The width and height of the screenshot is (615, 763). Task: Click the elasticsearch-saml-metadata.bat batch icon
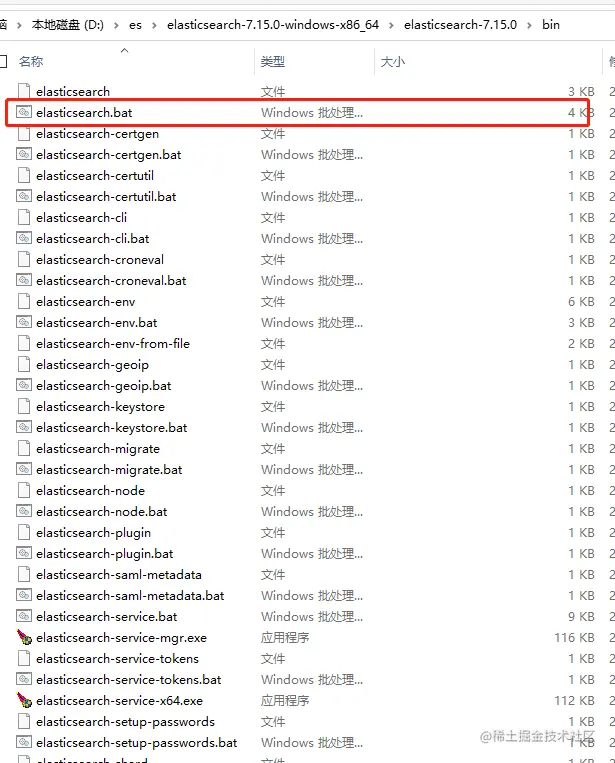[x=24, y=595]
